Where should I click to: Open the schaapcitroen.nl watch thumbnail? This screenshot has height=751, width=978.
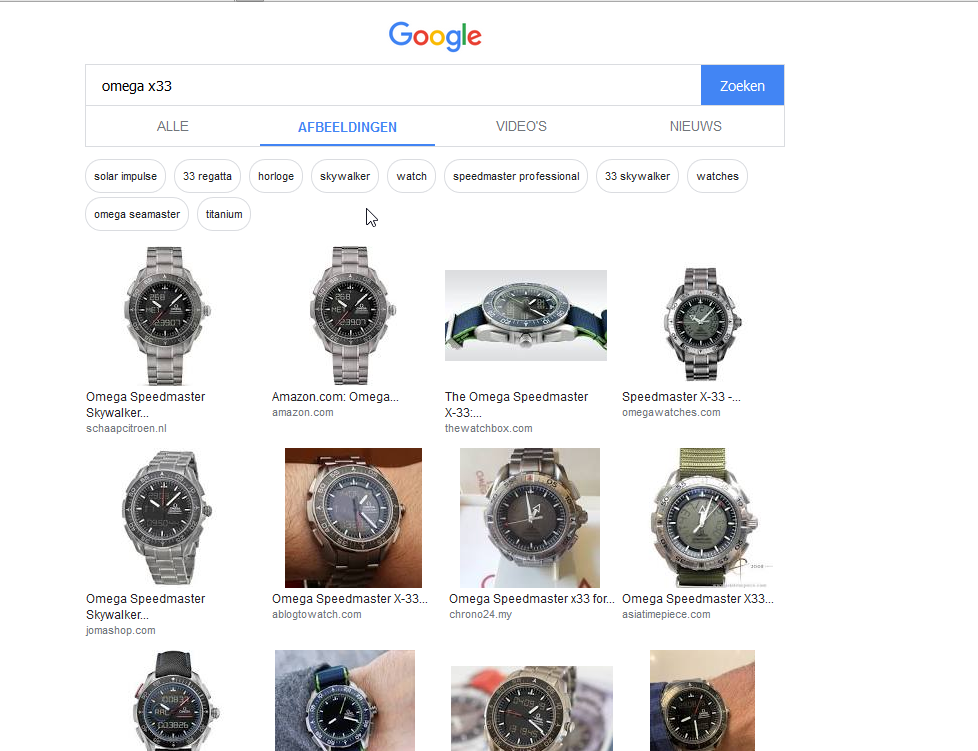click(x=166, y=315)
